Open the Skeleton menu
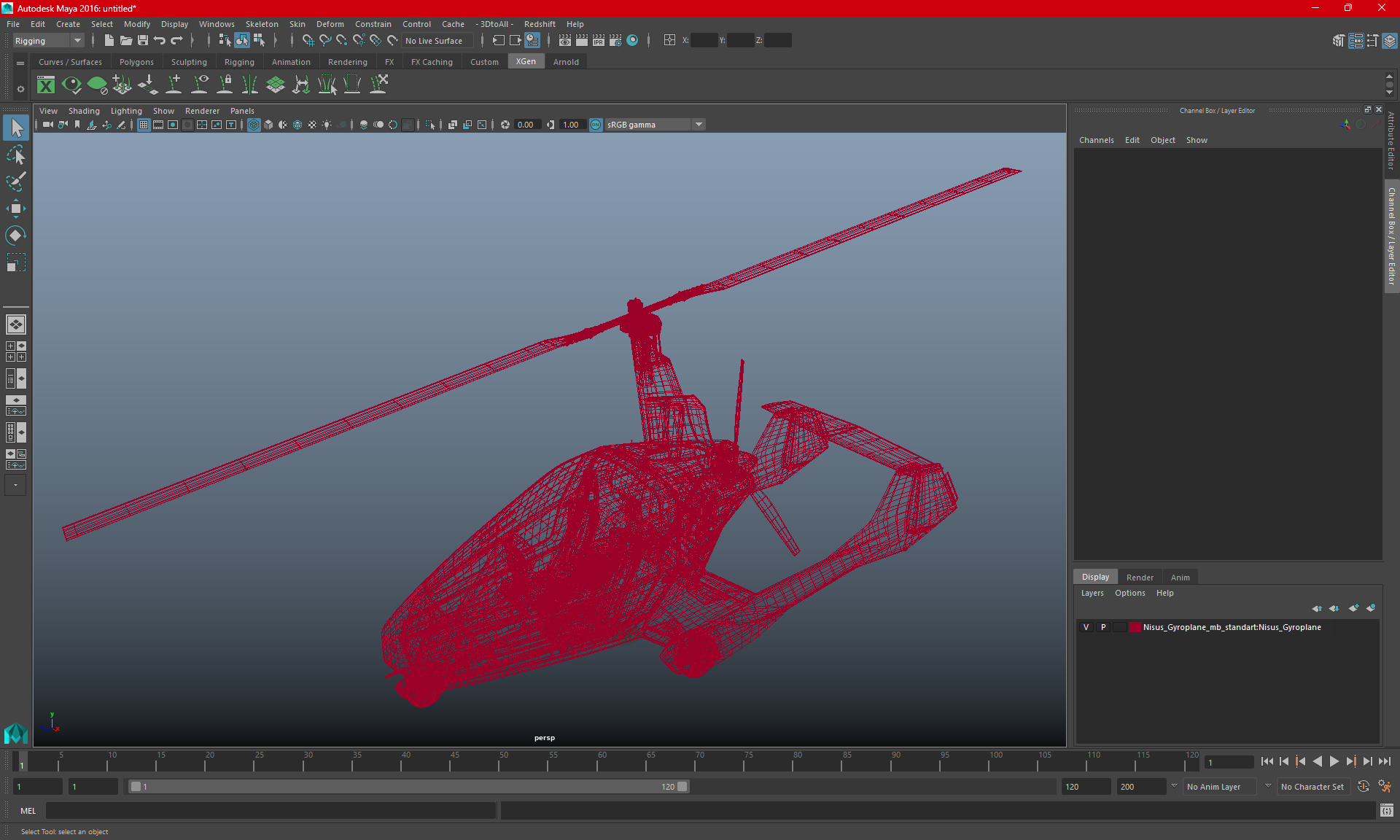The width and height of the screenshot is (1400, 840). tap(262, 24)
